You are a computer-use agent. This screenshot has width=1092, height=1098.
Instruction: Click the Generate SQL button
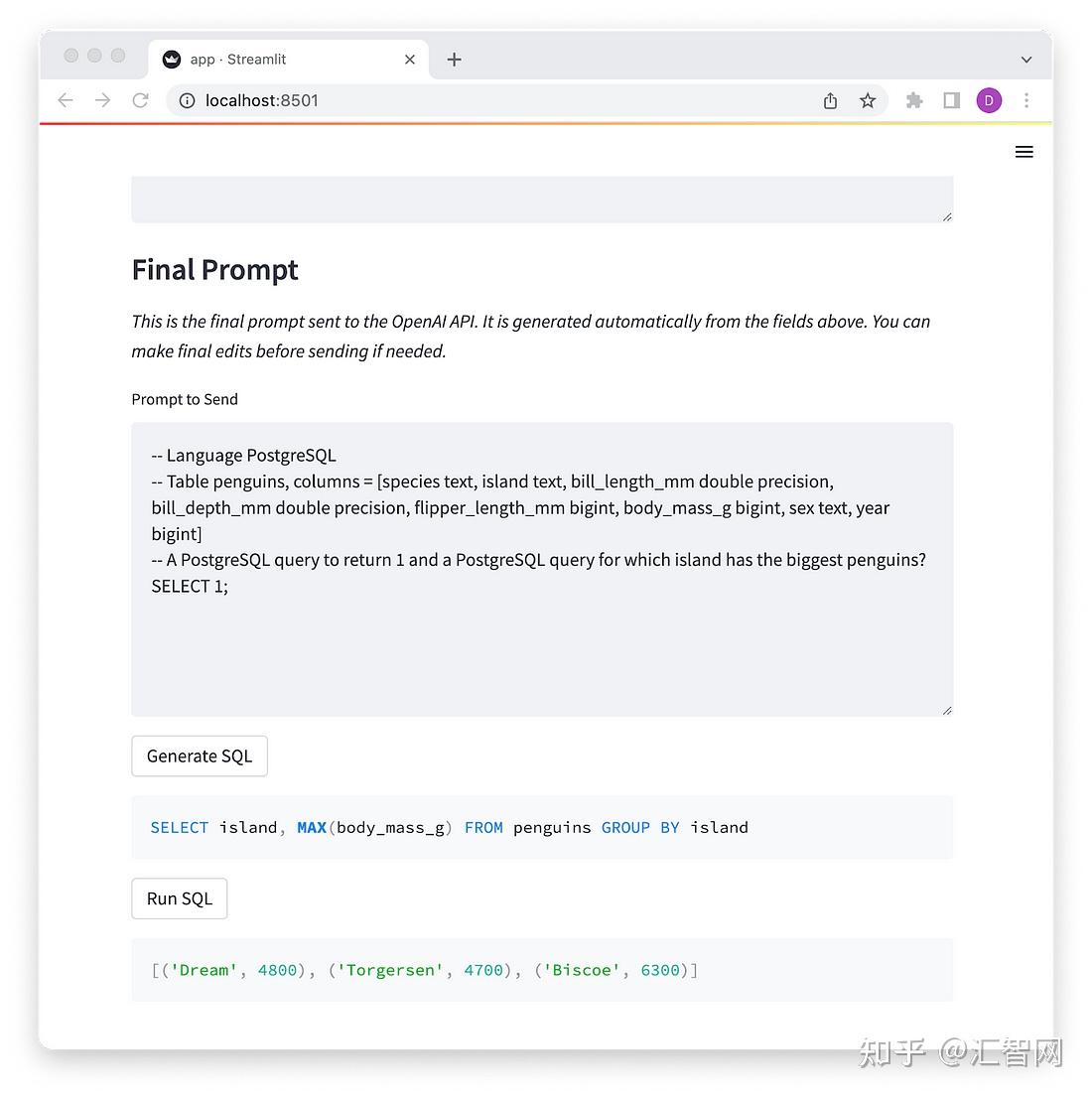[200, 756]
